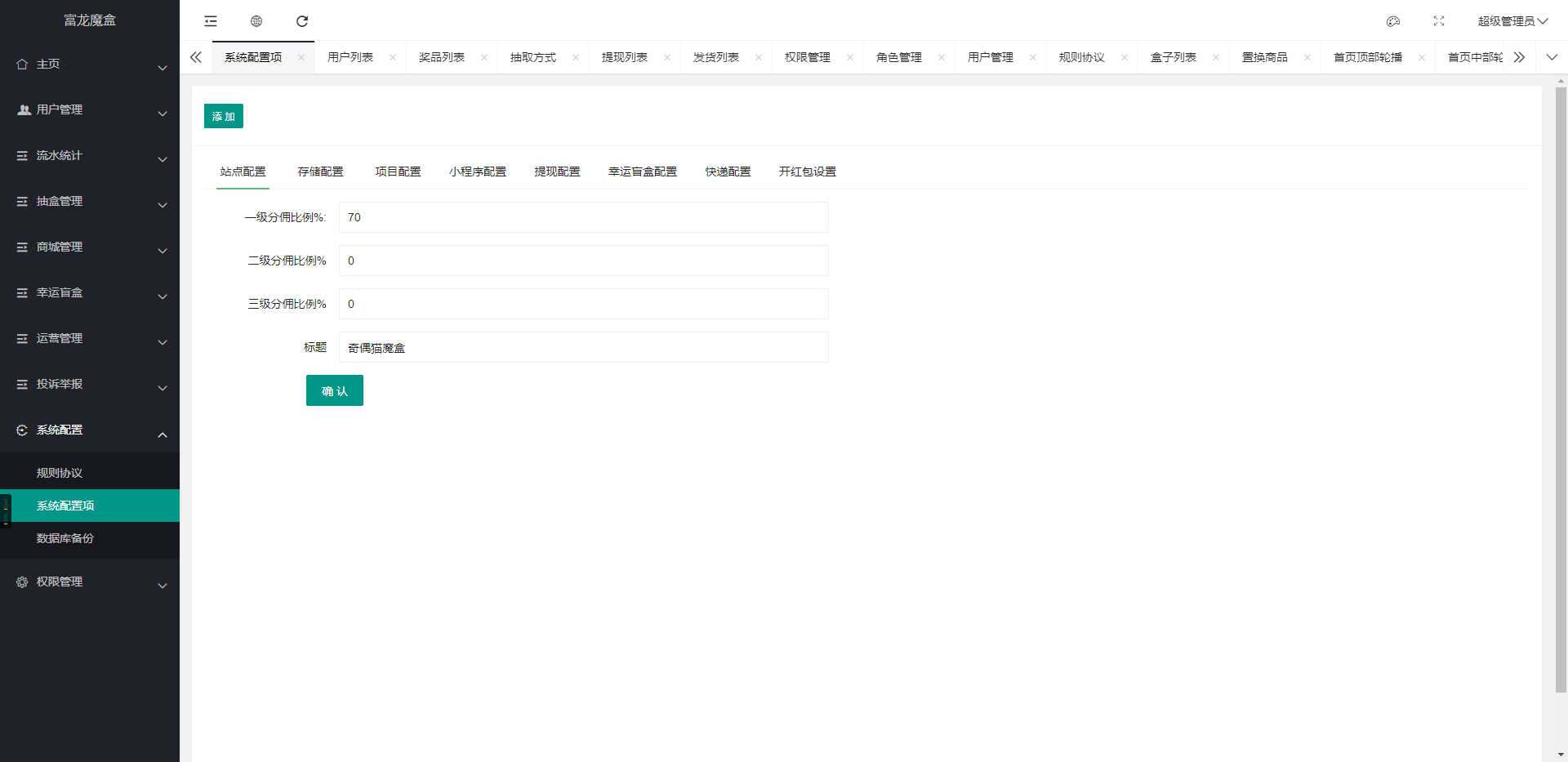Focus the 标题 input field

point(584,347)
